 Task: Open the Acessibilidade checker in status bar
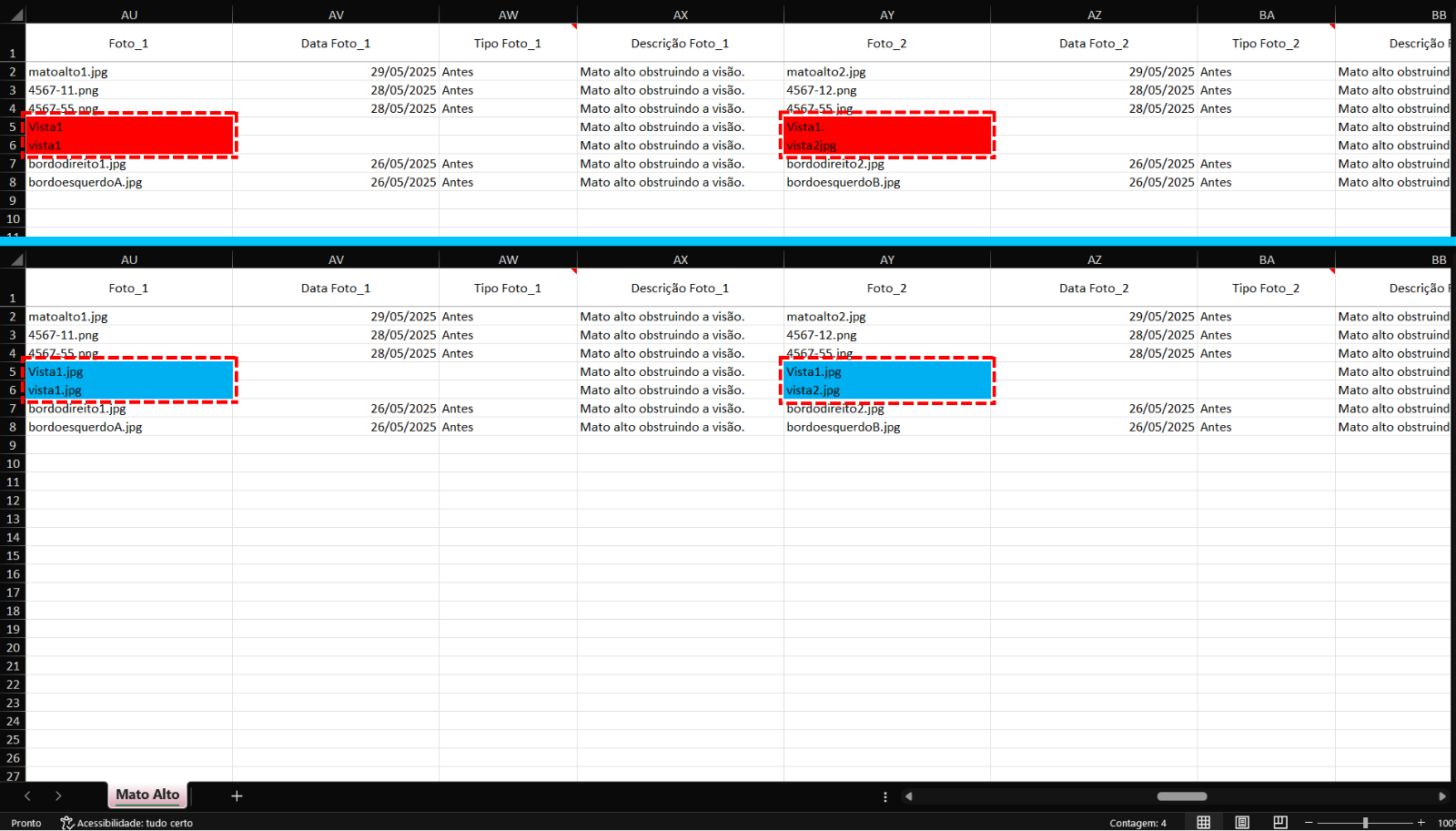click(126, 823)
